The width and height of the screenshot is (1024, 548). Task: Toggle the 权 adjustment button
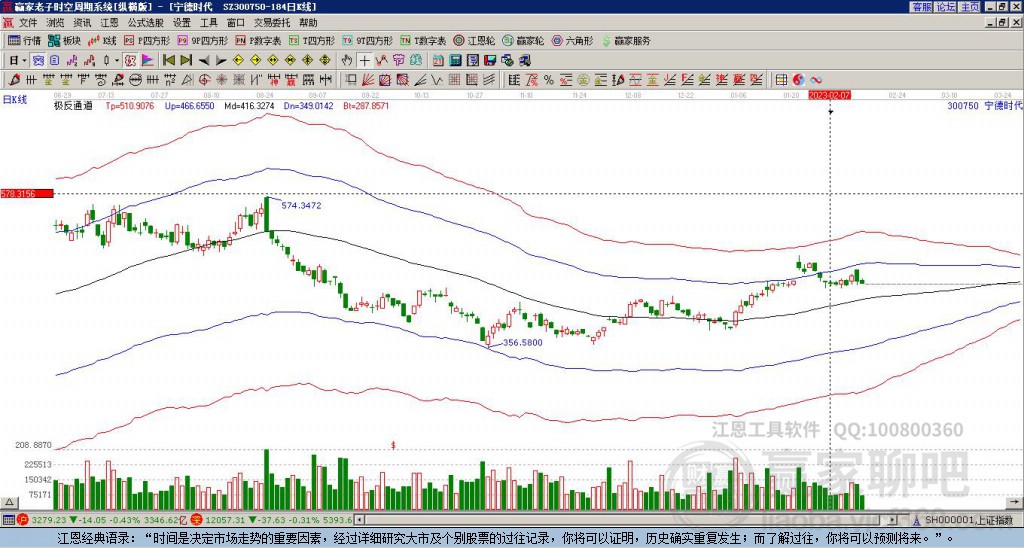point(130,60)
